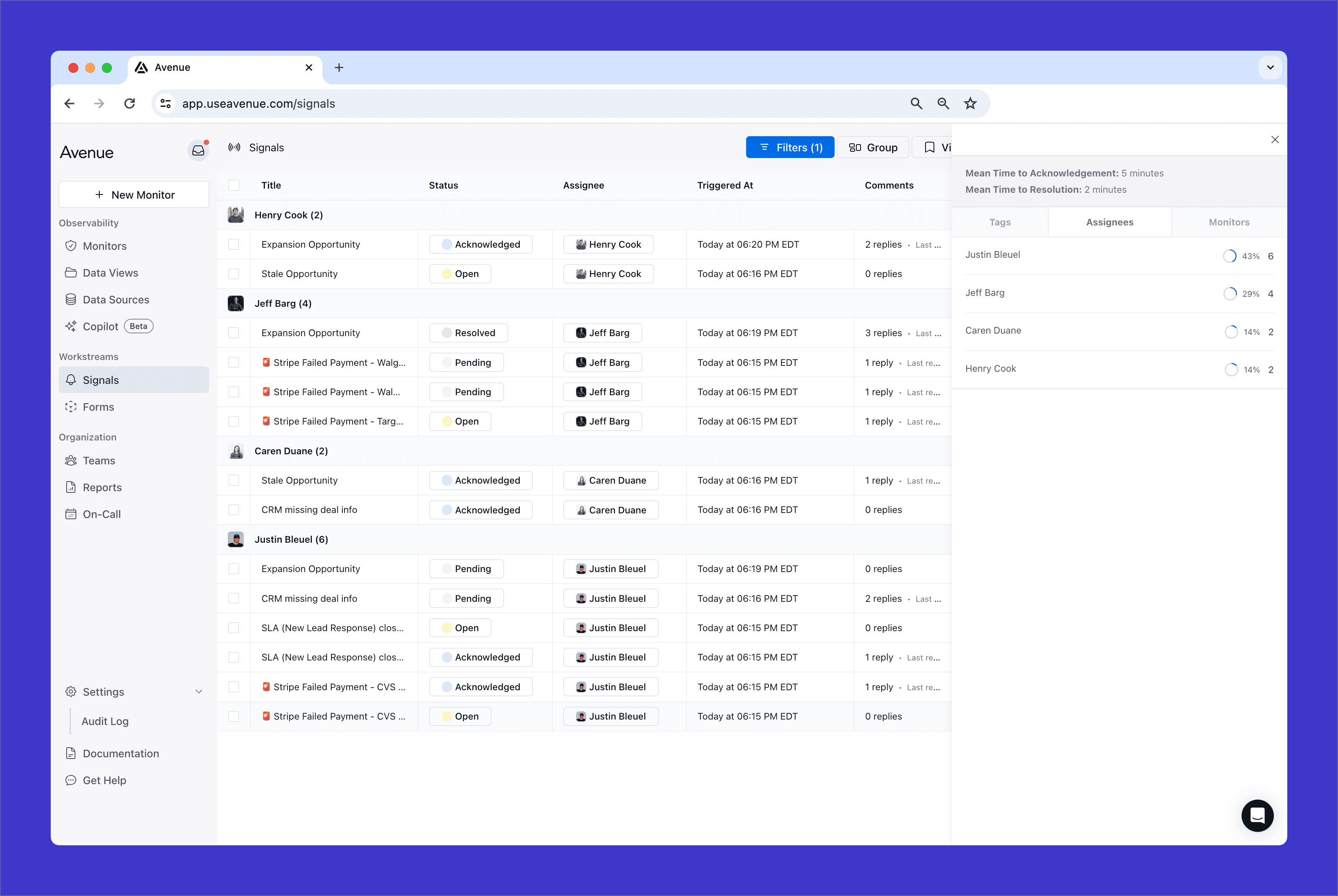The image size is (1338, 896).
Task: Open the browser tab list dropdown
Action: pyautogui.click(x=1270, y=67)
